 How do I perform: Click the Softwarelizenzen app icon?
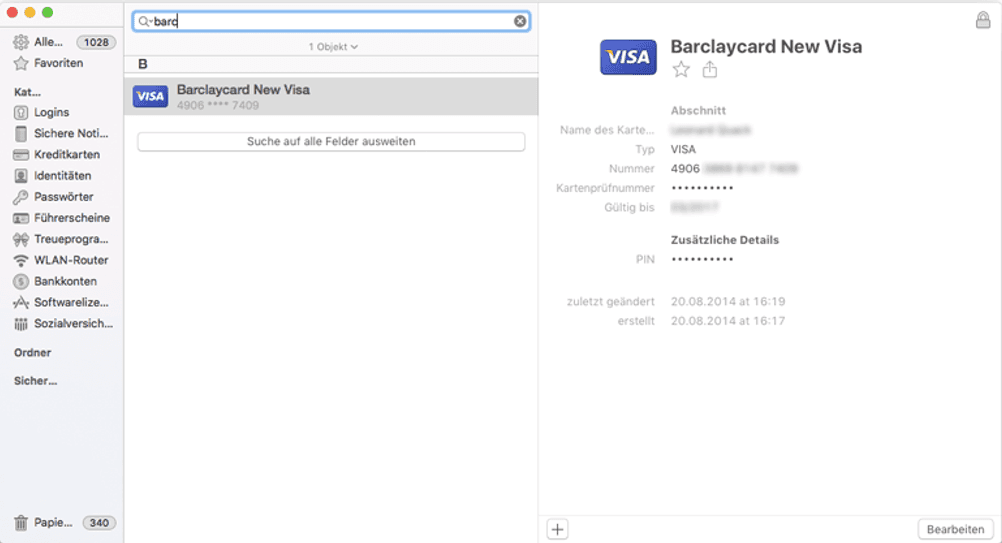[21, 302]
